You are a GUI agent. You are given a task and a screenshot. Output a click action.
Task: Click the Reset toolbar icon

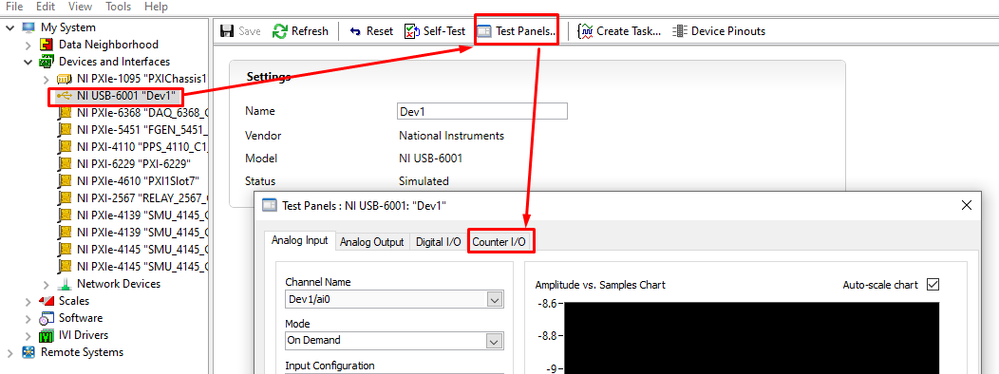pyautogui.click(x=356, y=31)
